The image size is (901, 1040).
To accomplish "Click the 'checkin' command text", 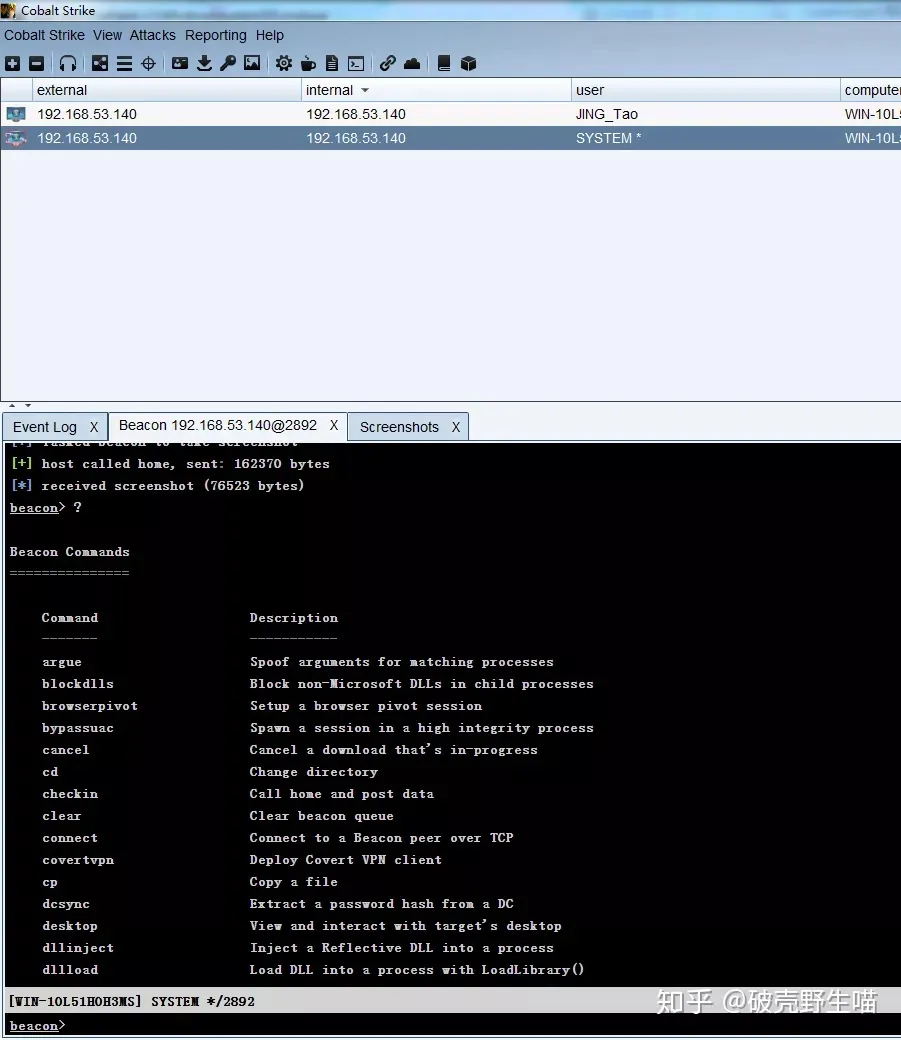I will [x=70, y=794].
